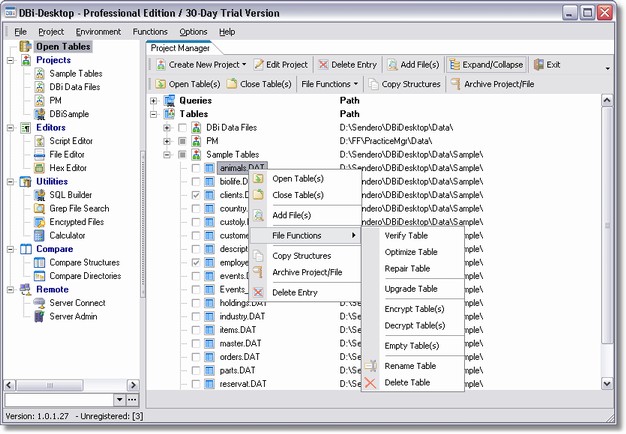The width and height of the screenshot is (626, 434).
Task: Uncheck the clients table checkbox
Action: (196, 195)
